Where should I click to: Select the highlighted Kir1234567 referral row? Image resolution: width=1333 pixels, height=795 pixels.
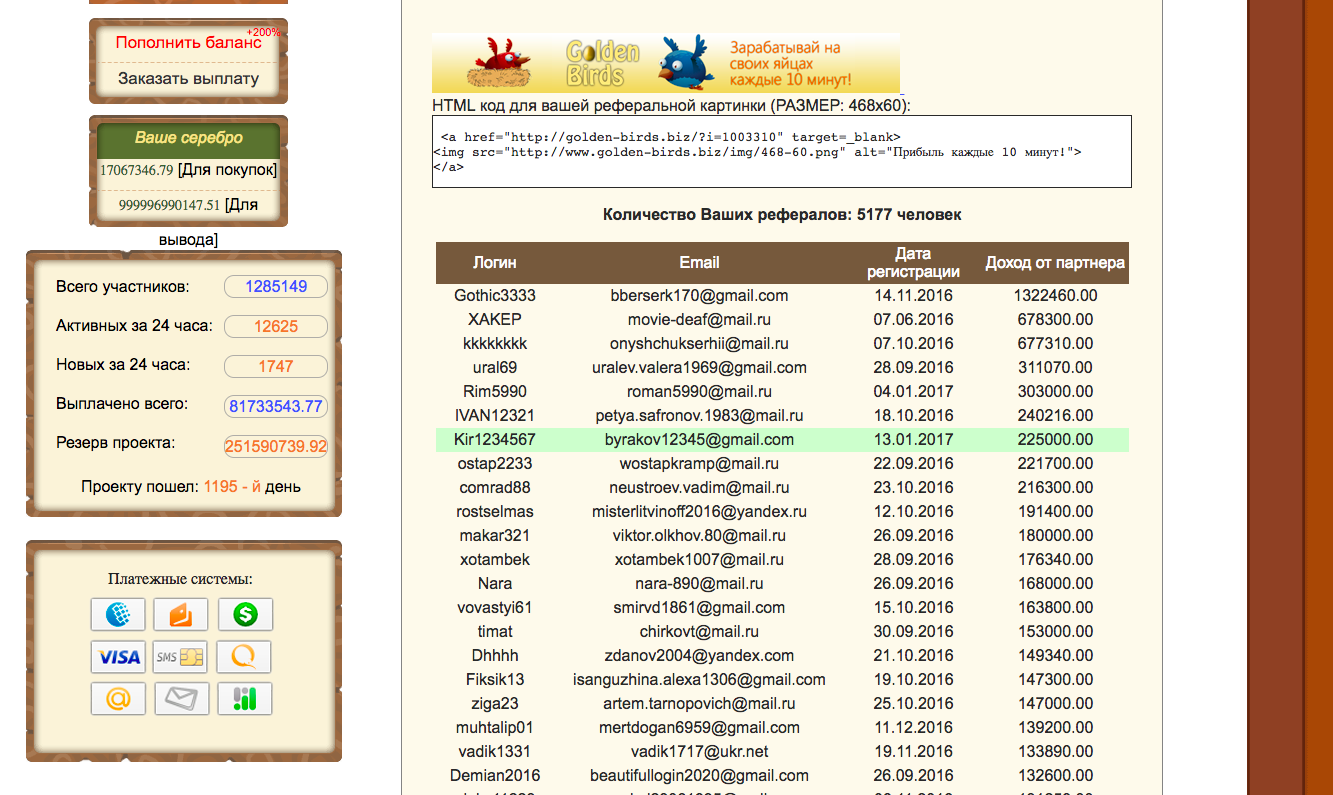click(782, 440)
